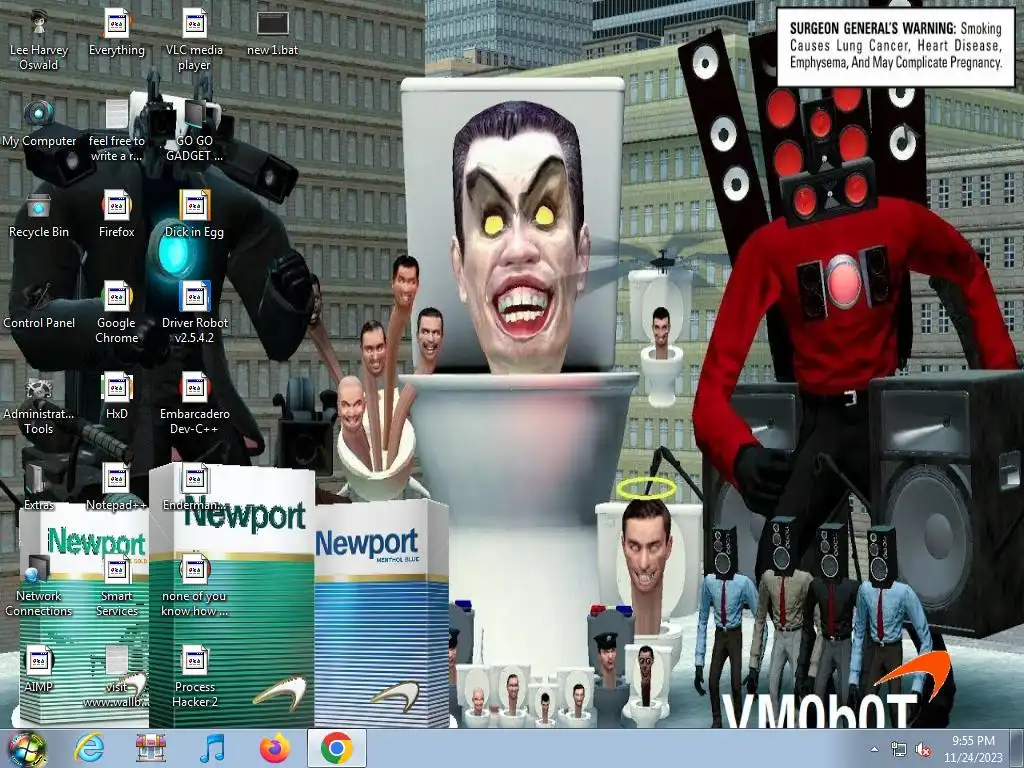Image resolution: width=1024 pixels, height=768 pixels.
Task: Click the Show desktop button at taskbar end
Action: [1017, 748]
